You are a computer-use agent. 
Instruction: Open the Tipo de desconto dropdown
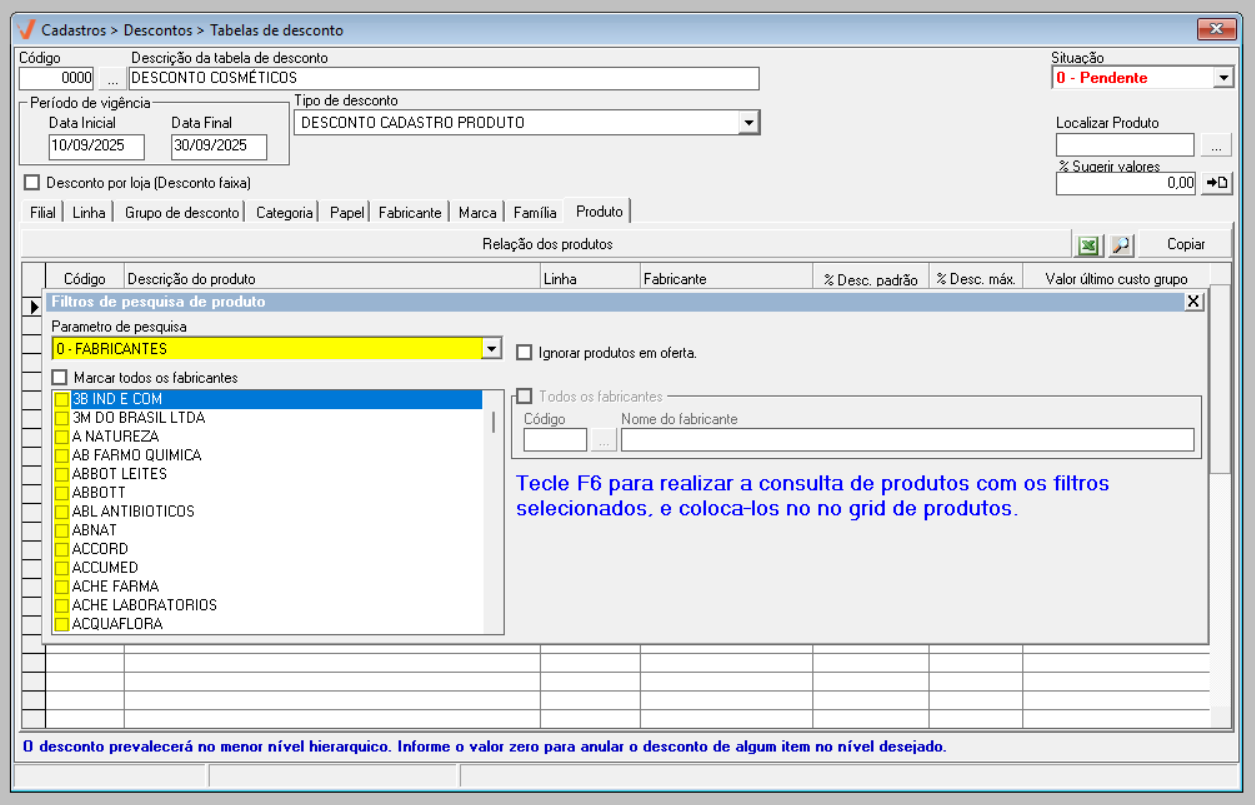pos(748,123)
